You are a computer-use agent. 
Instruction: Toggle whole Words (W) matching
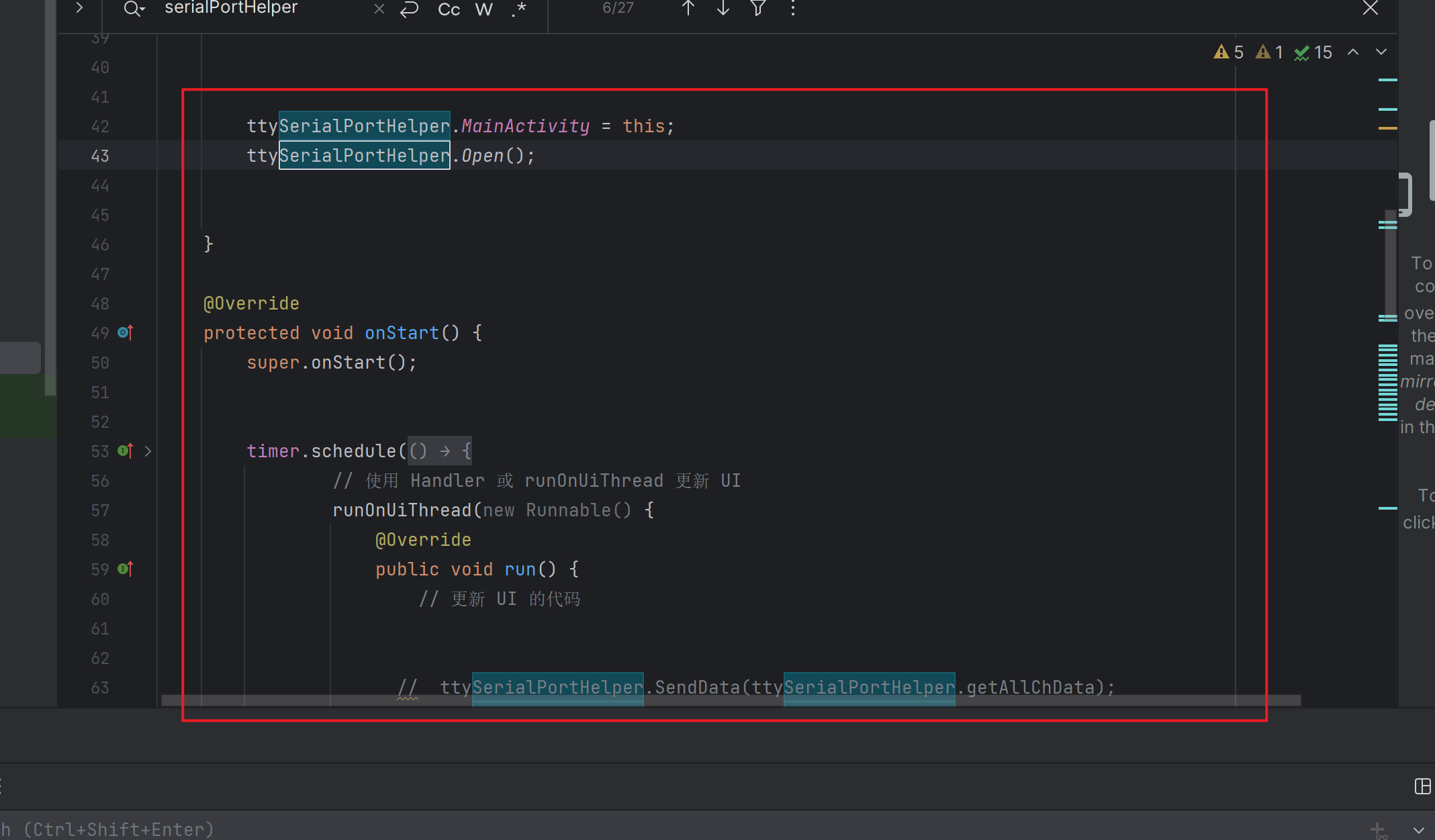(x=483, y=9)
